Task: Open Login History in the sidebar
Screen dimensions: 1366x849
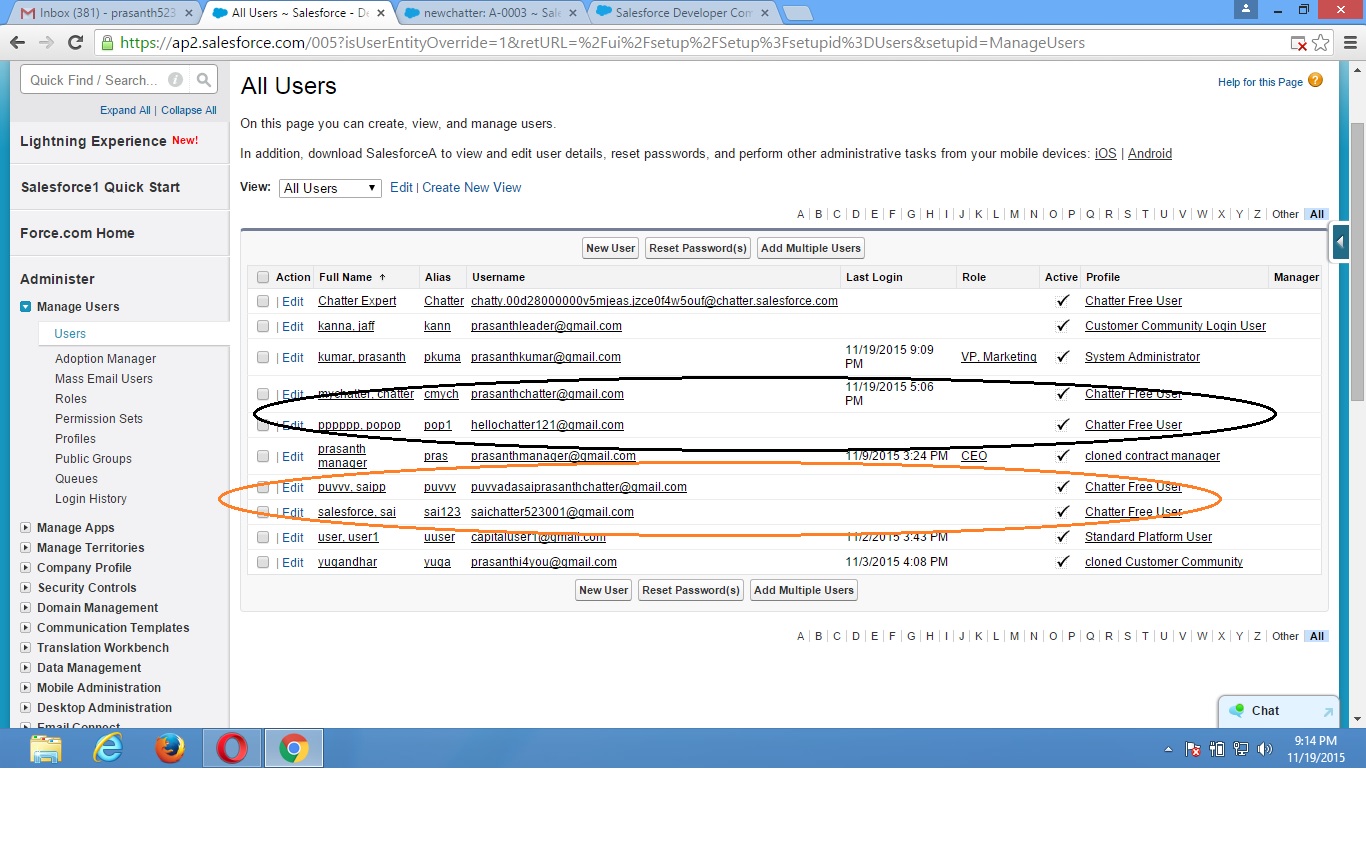Action: (91, 499)
